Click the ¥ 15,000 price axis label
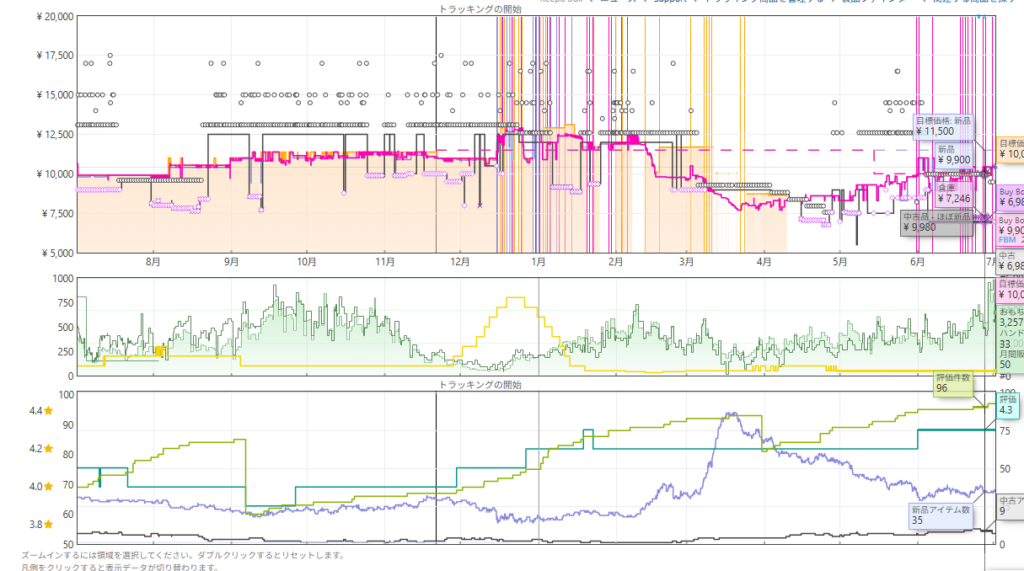 (x=55, y=95)
